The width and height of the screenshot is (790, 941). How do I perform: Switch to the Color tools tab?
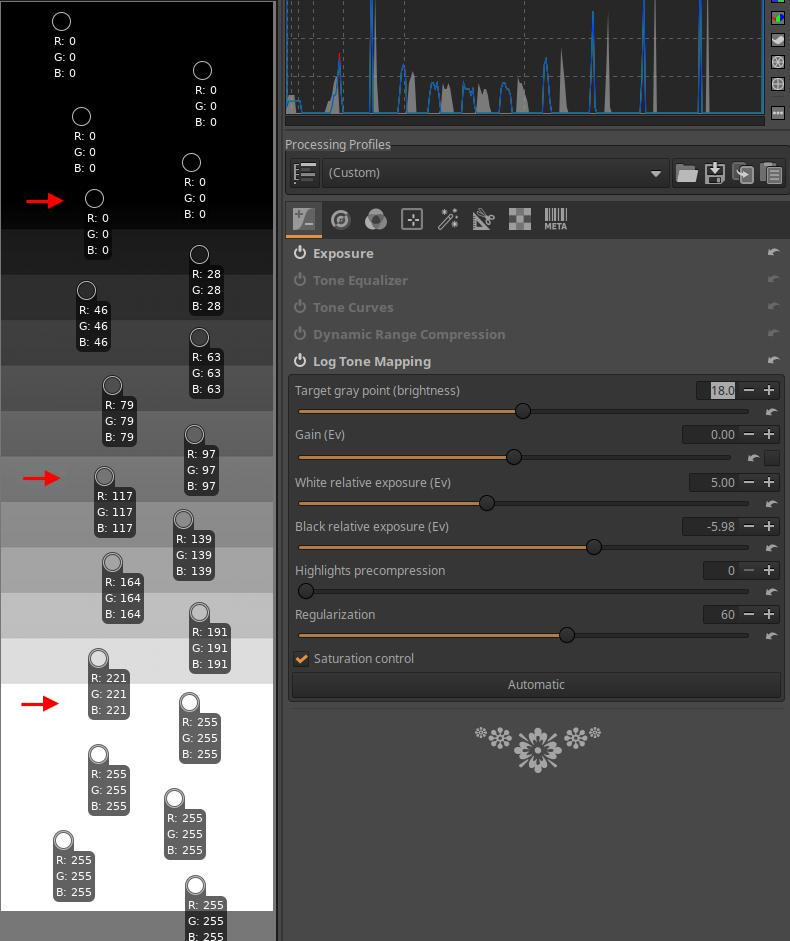pyautogui.click(x=376, y=220)
